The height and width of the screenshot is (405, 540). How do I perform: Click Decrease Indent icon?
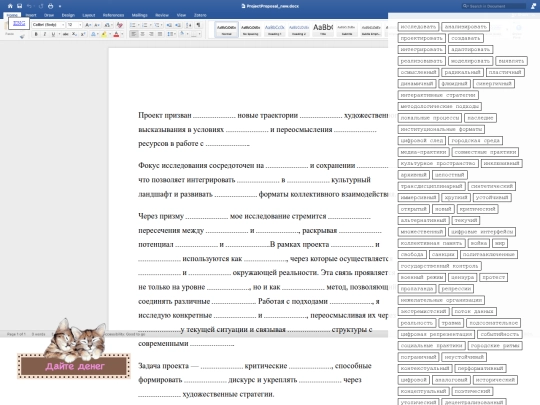click(169, 25)
